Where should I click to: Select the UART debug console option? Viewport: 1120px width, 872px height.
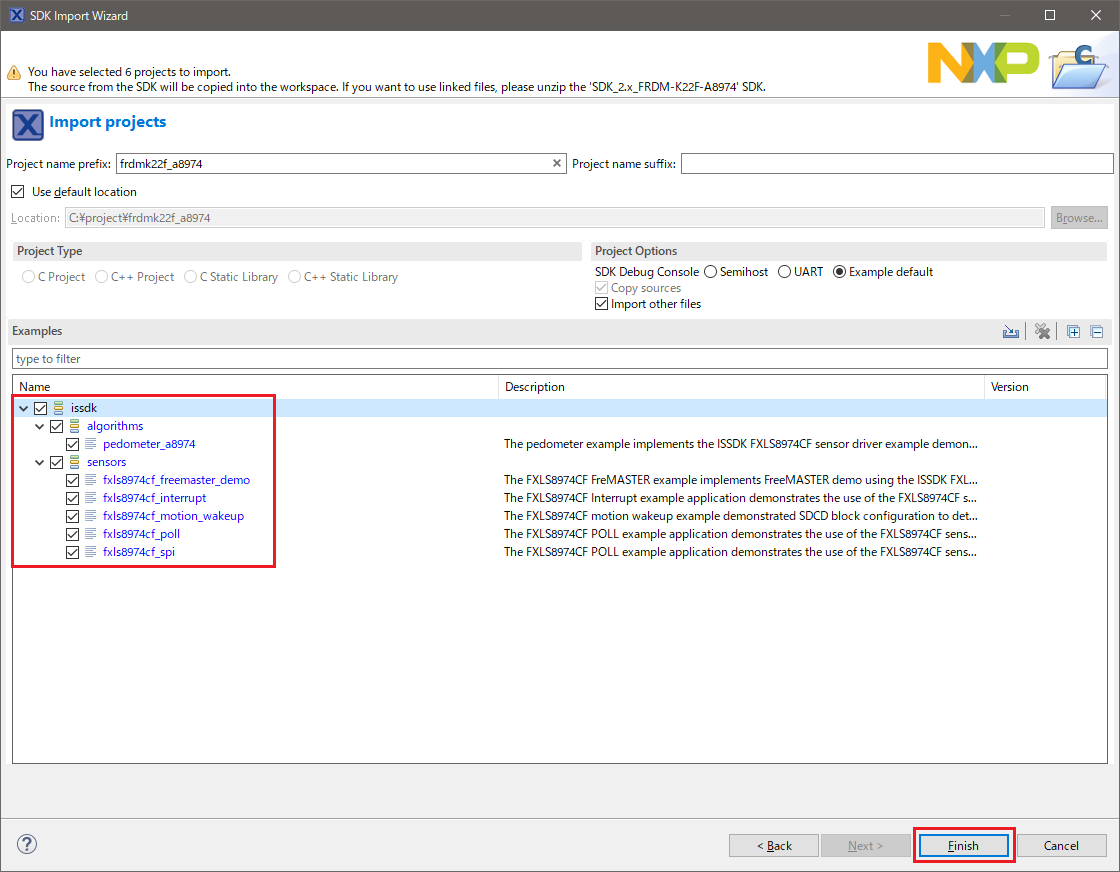pyautogui.click(x=784, y=272)
